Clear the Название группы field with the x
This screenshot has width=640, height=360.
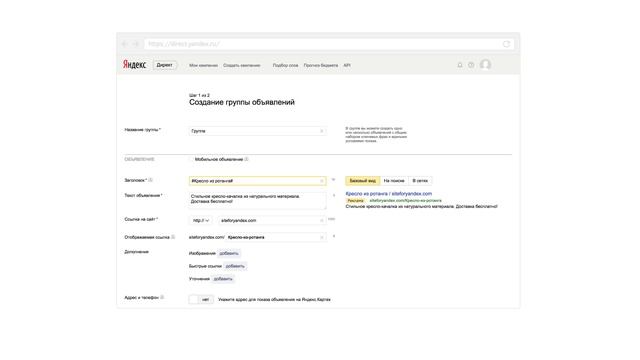click(322, 131)
